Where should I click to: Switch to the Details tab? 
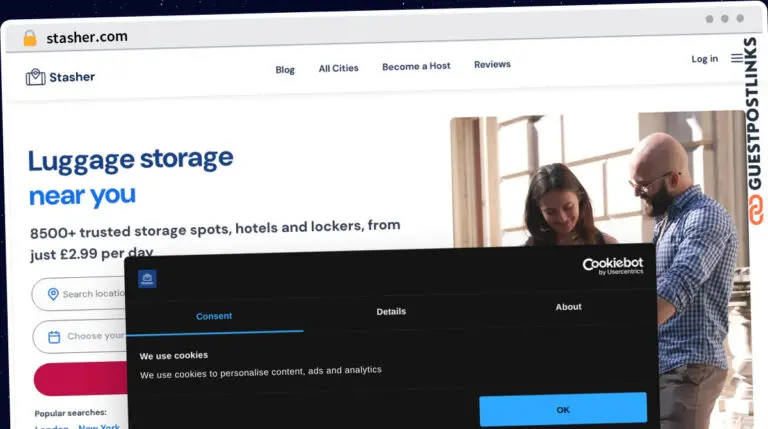(391, 311)
